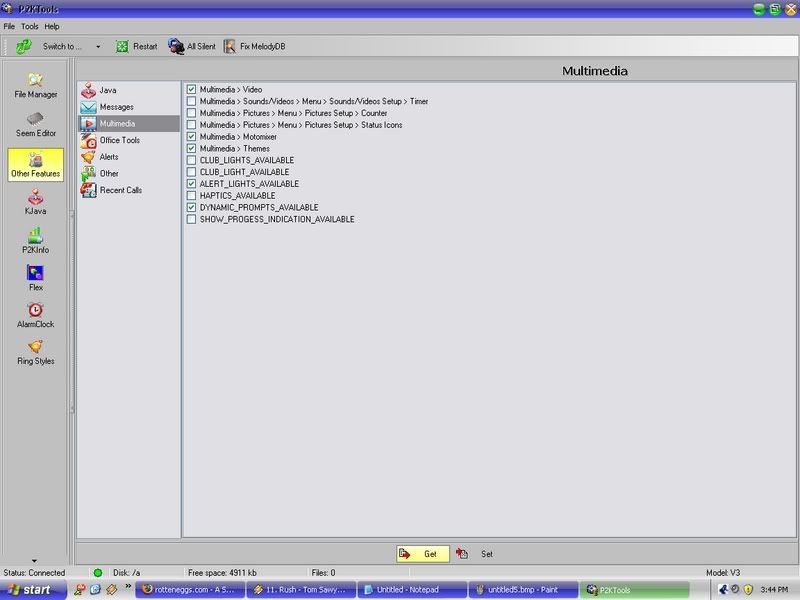Switch to rotteneggs.com browser taskbar window
The height and width of the screenshot is (600, 800).
pyautogui.click(x=189, y=590)
